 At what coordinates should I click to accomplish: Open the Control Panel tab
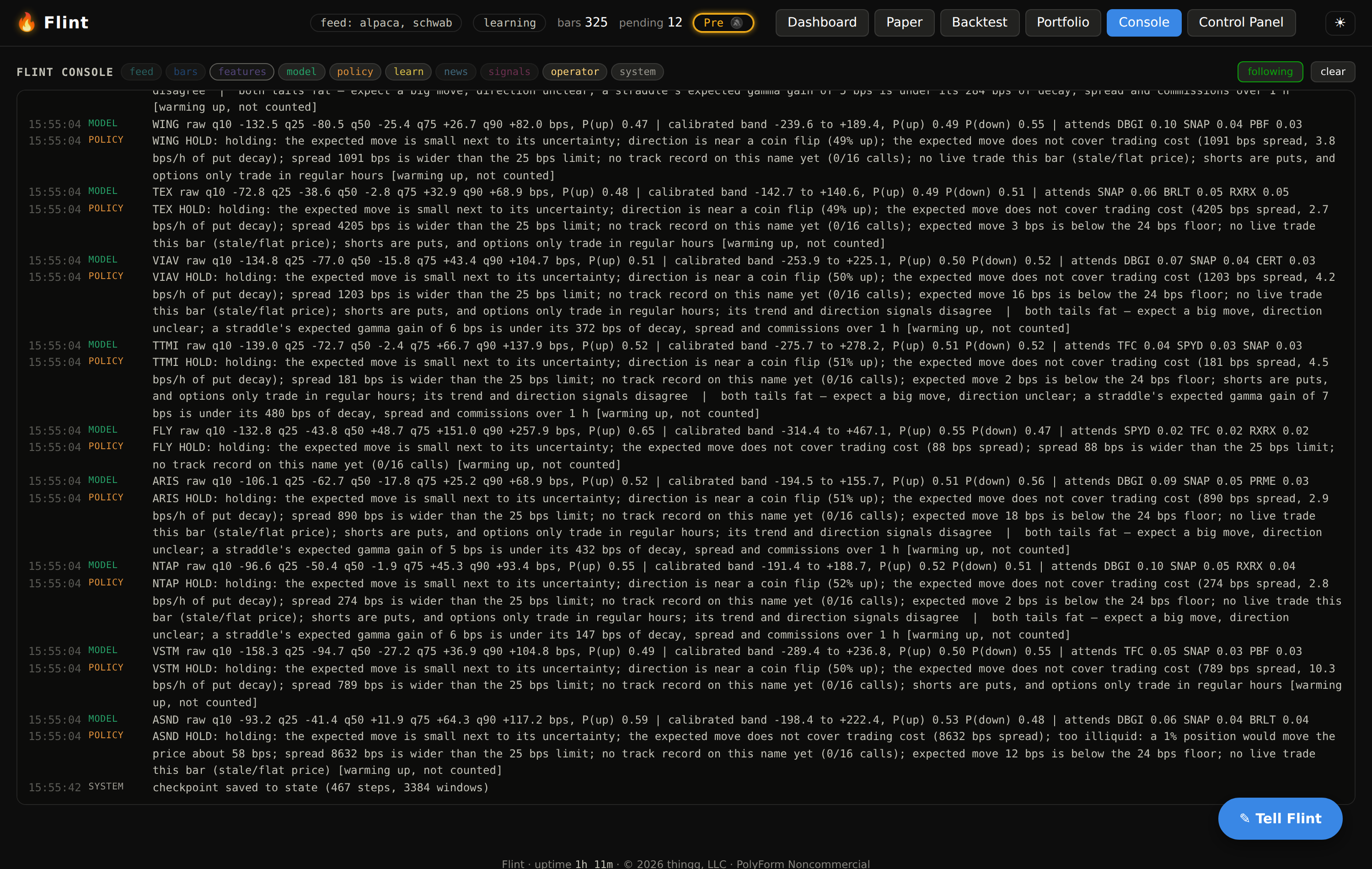tap(1241, 23)
